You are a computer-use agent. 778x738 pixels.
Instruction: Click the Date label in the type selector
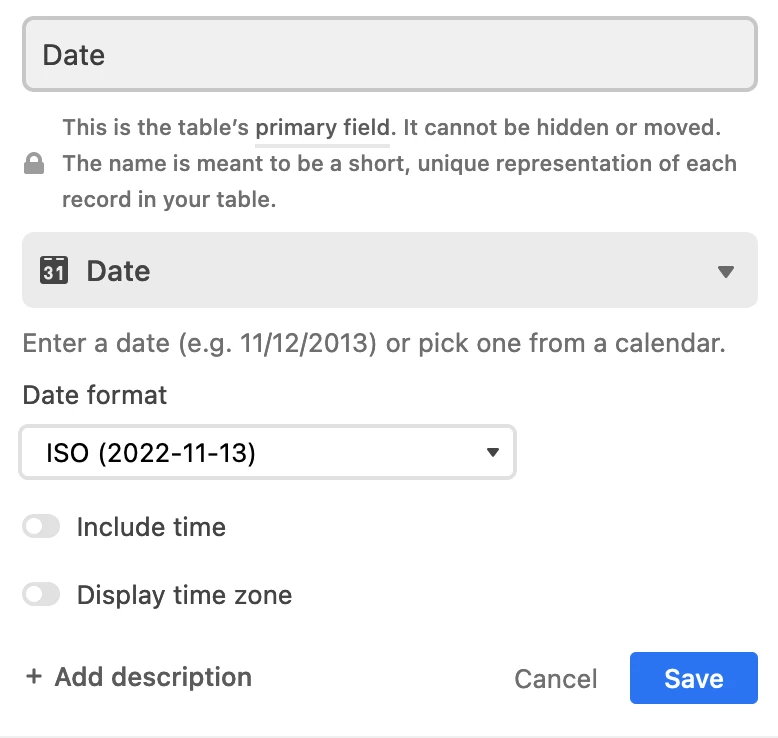click(119, 271)
